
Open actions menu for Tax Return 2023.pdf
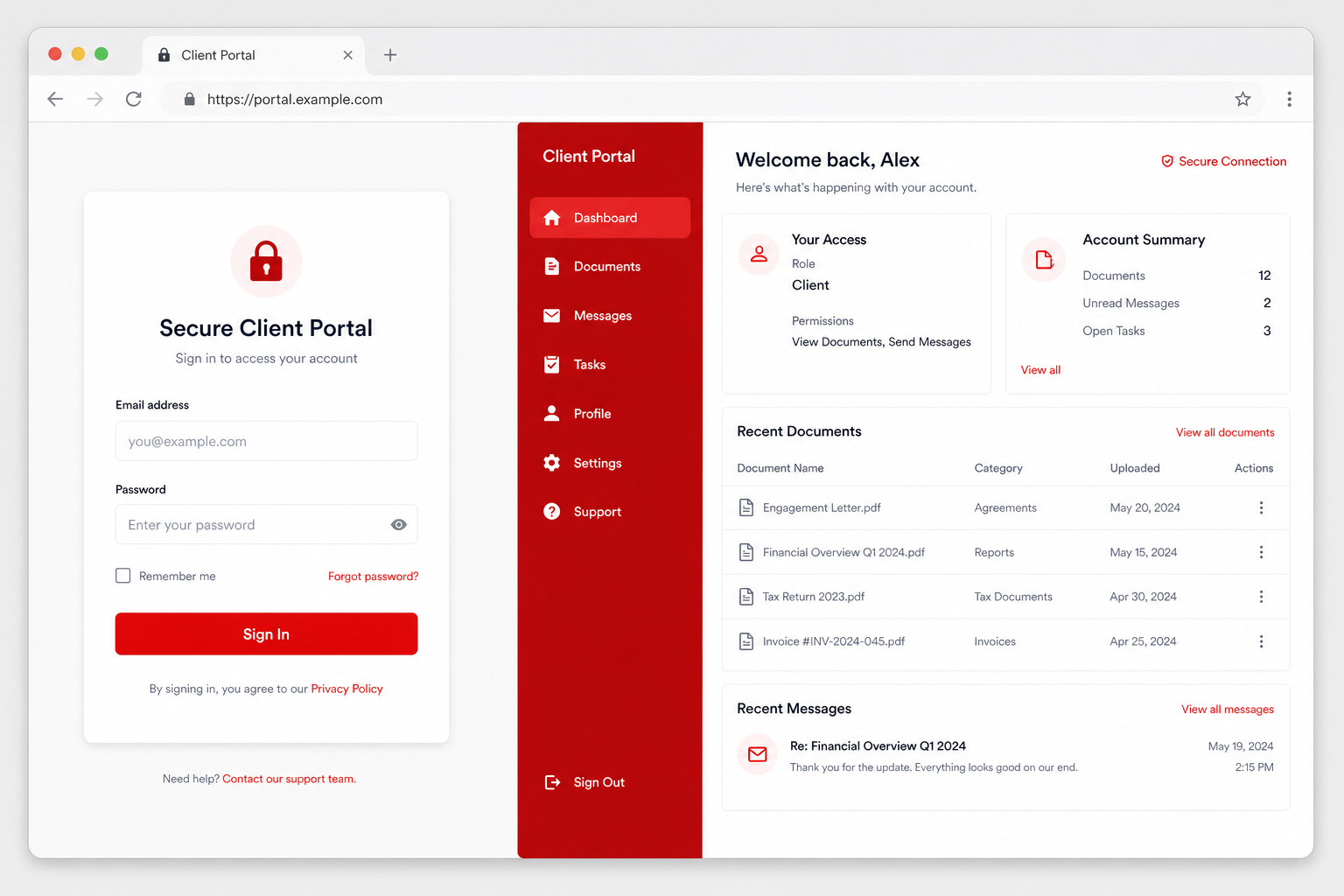(x=1261, y=597)
